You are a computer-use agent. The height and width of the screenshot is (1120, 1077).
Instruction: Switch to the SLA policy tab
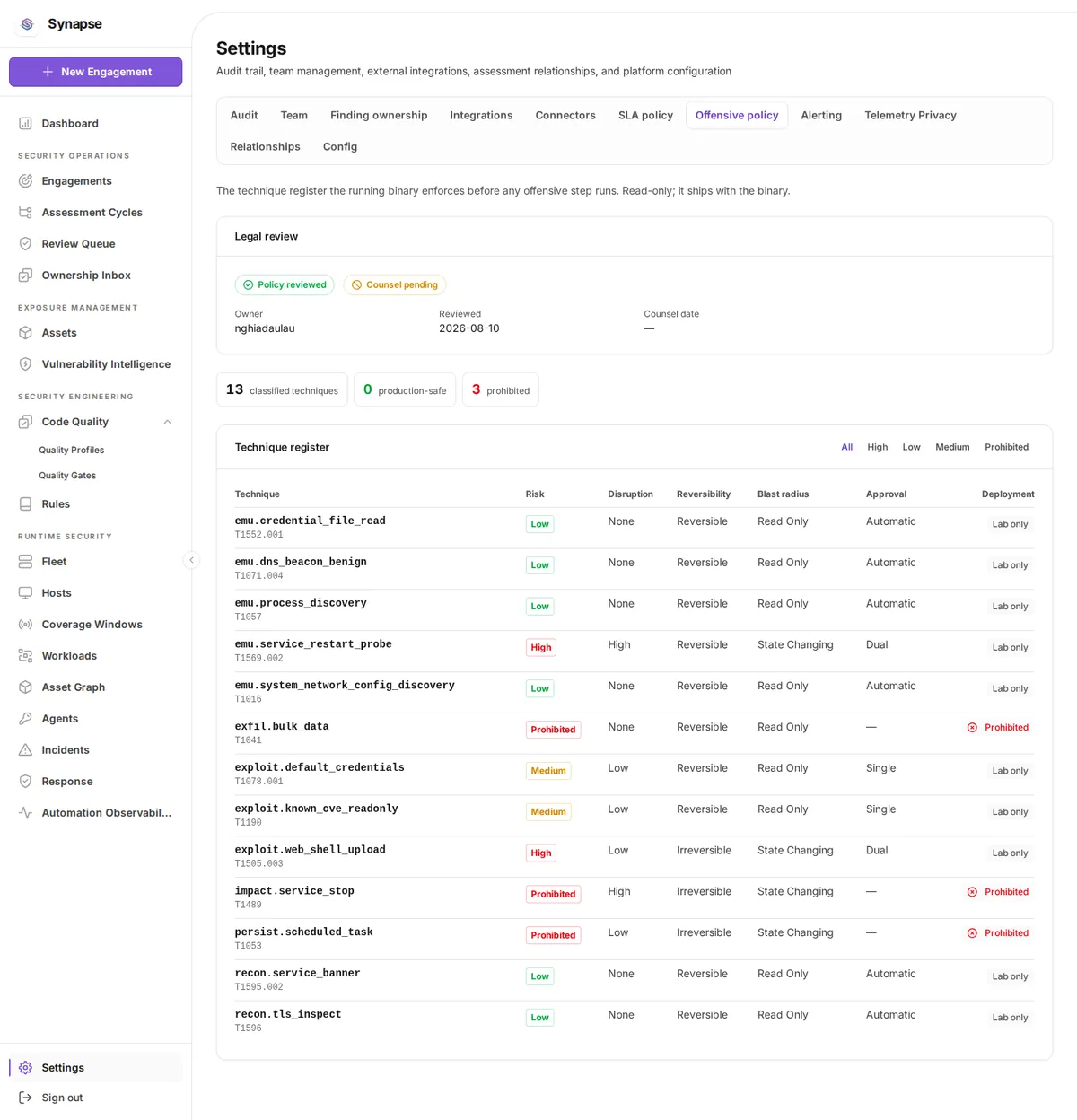tap(645, 116)
